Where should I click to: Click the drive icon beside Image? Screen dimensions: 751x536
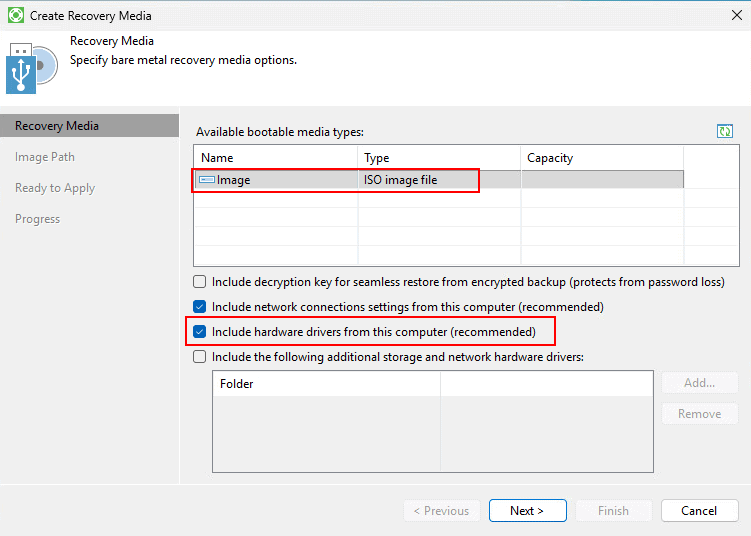pyautogui.click(x=207, y=180)
